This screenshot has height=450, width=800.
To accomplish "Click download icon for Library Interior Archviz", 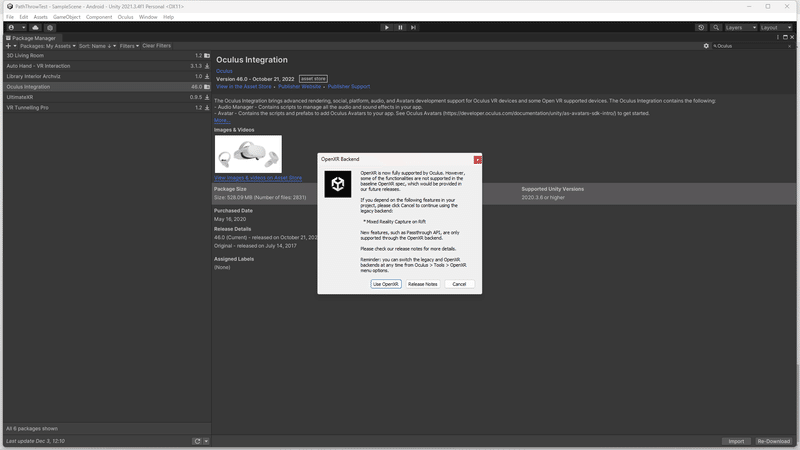I will pos(207,77).
